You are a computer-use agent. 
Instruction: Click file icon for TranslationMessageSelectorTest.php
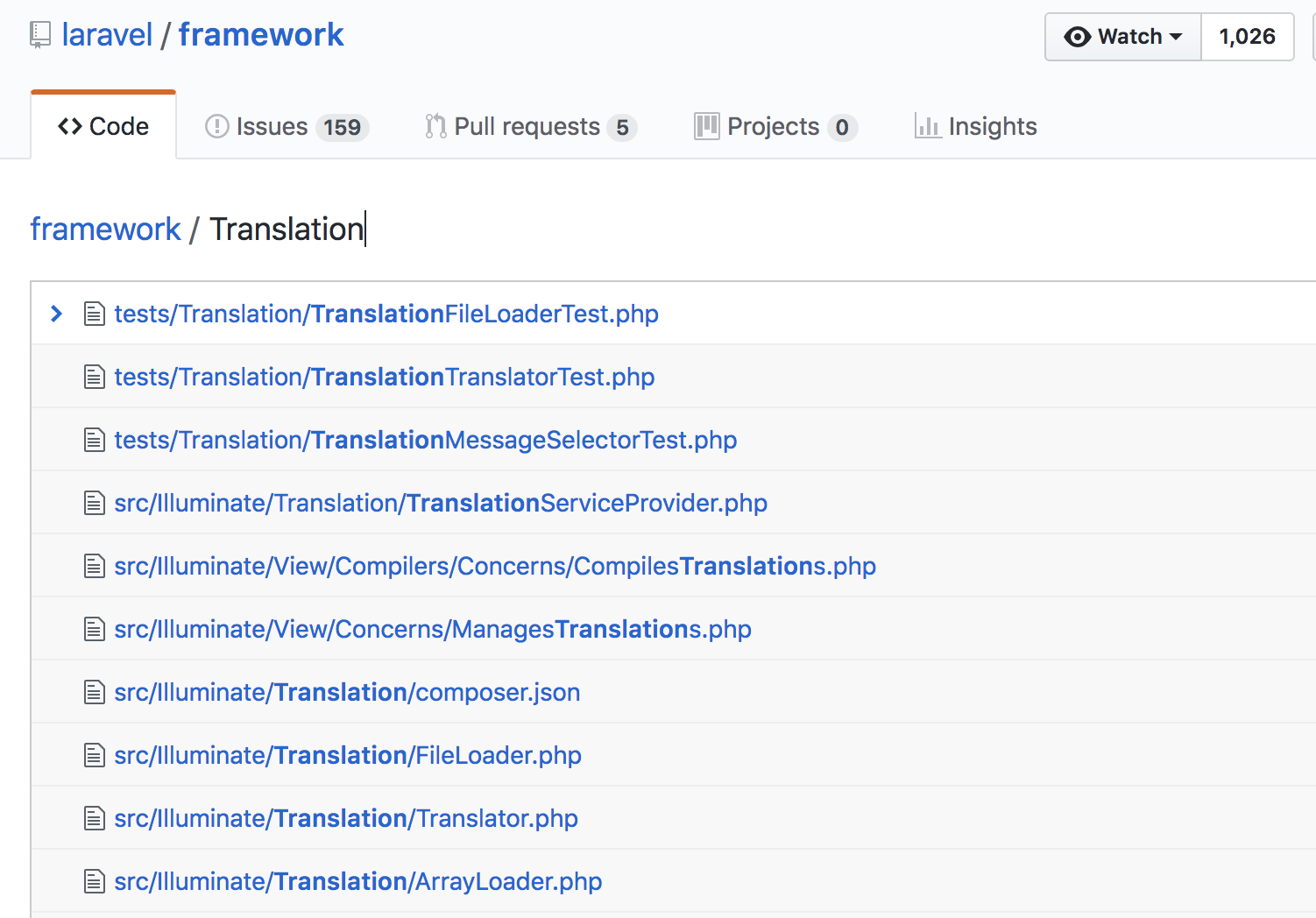[x=94, y=440]
